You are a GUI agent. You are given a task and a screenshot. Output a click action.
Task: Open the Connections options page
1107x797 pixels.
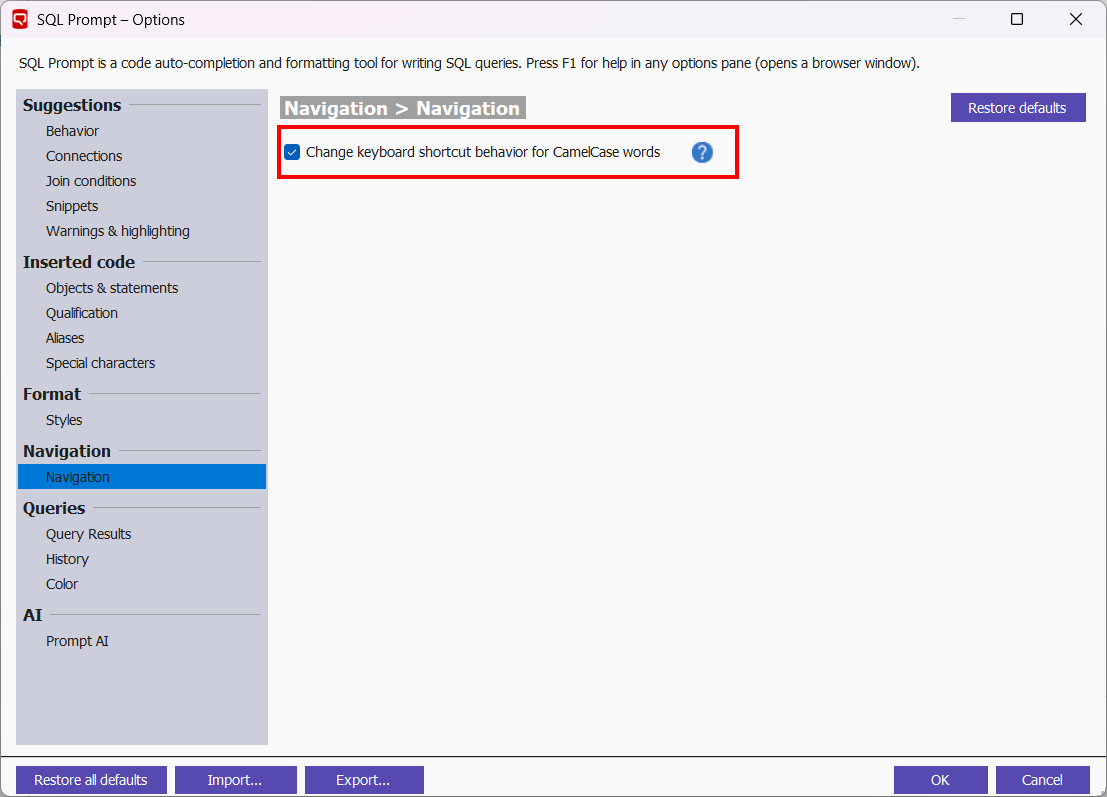coord(84,156)
